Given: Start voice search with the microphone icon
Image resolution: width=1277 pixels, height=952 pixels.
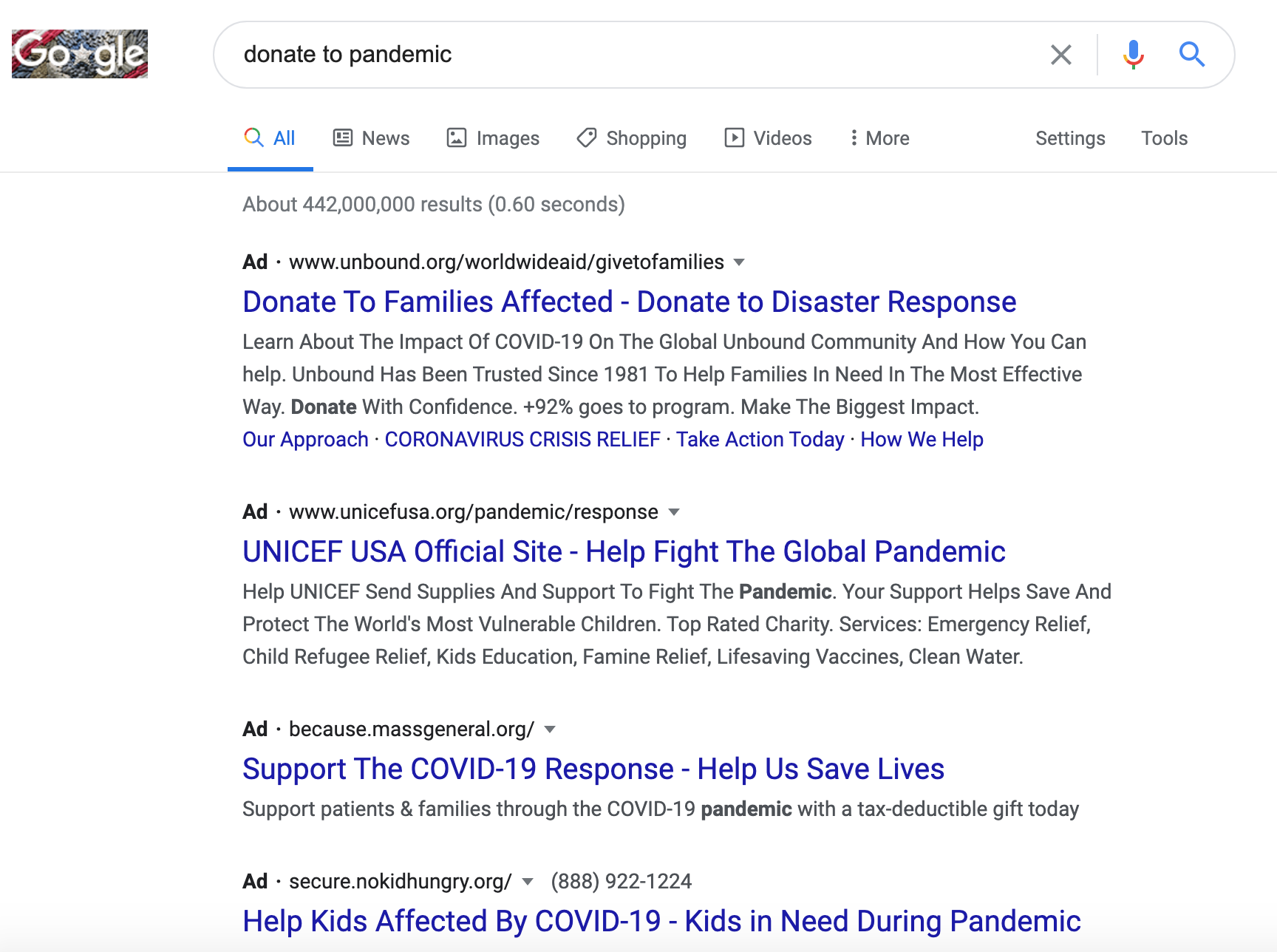Looking at the screenshot, I should point(1132,55).
